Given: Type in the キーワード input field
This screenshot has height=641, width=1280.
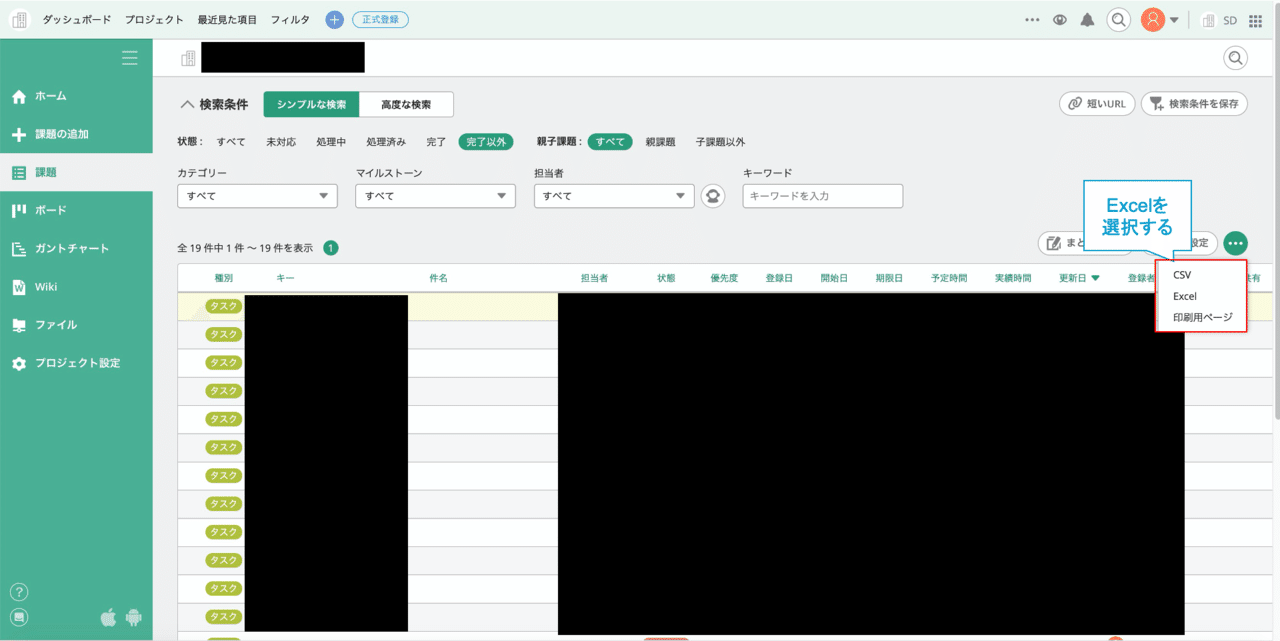Looking at the screenshot, I should (822, 196).
